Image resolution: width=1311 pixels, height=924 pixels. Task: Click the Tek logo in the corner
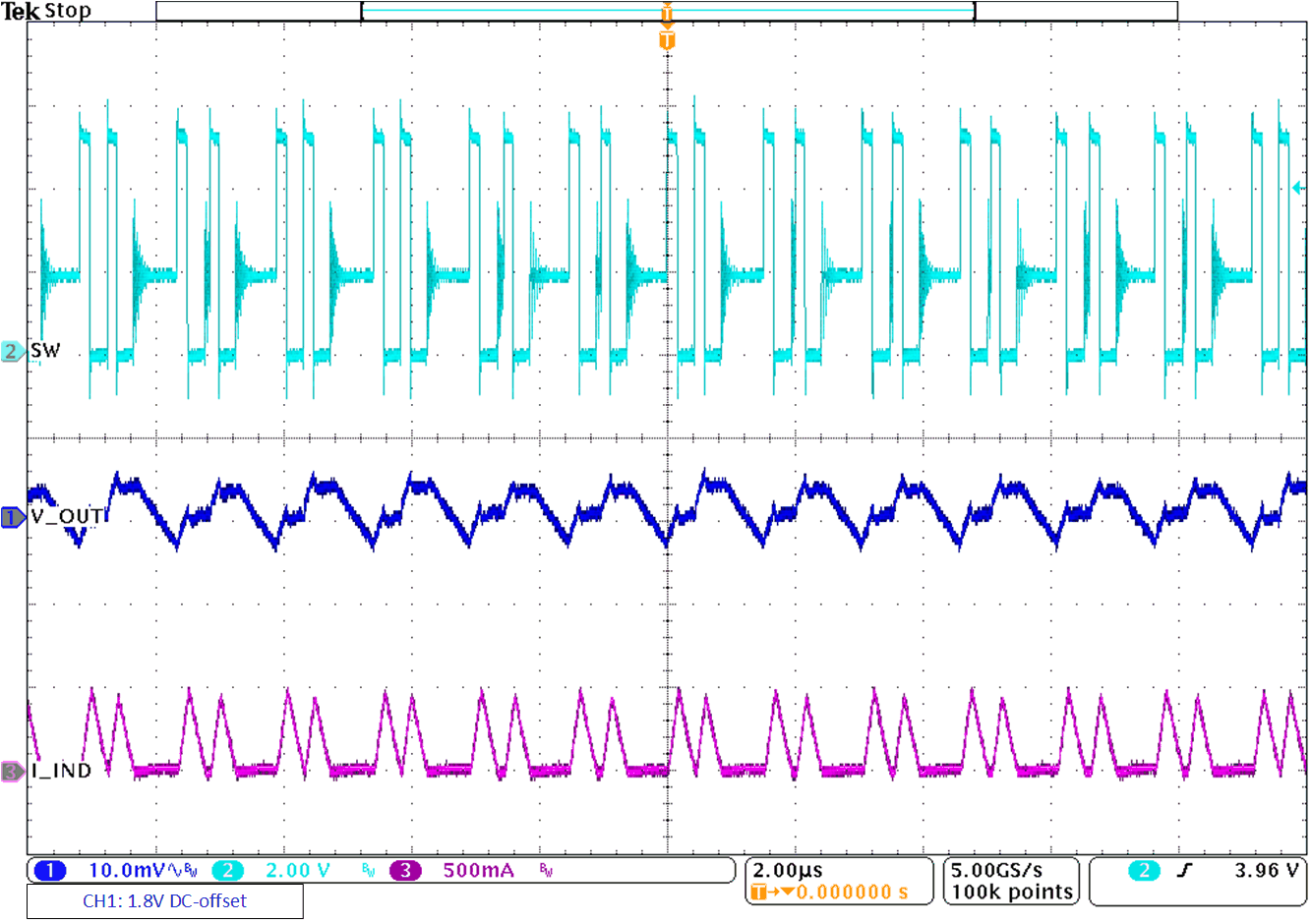22,11
